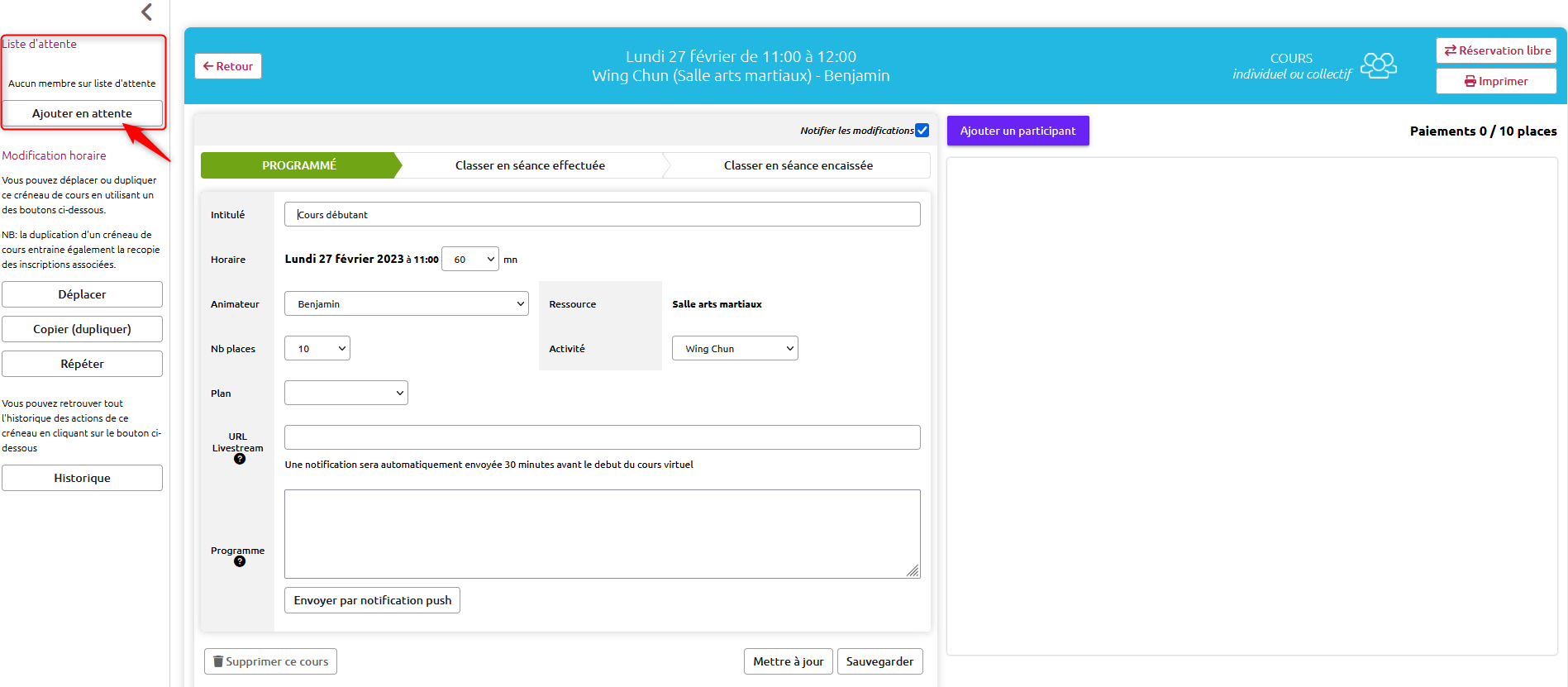Click the Réservation libre swap button
1568x687 pixels.
pyautogui.click(x=1496, y=50)
